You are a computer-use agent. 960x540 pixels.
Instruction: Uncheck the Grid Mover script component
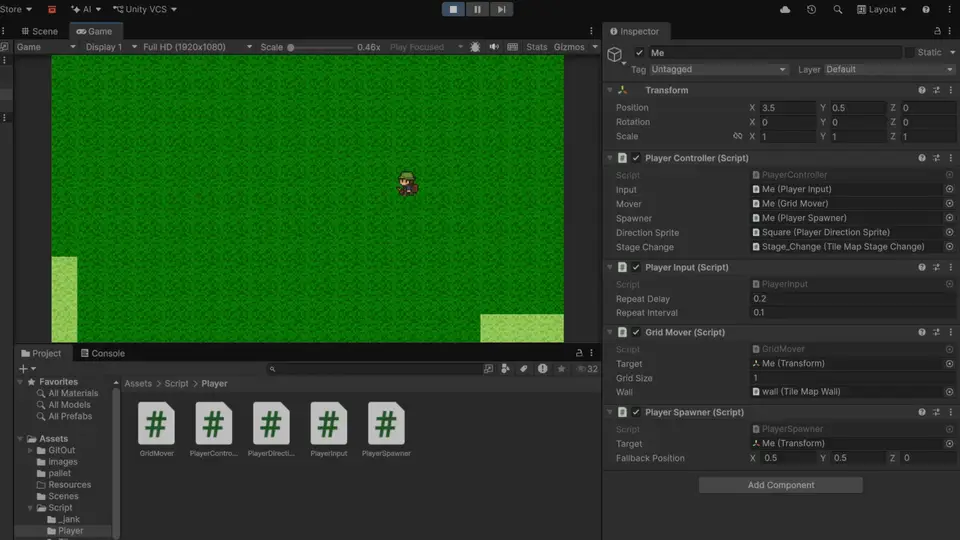[x=636, y=332]
